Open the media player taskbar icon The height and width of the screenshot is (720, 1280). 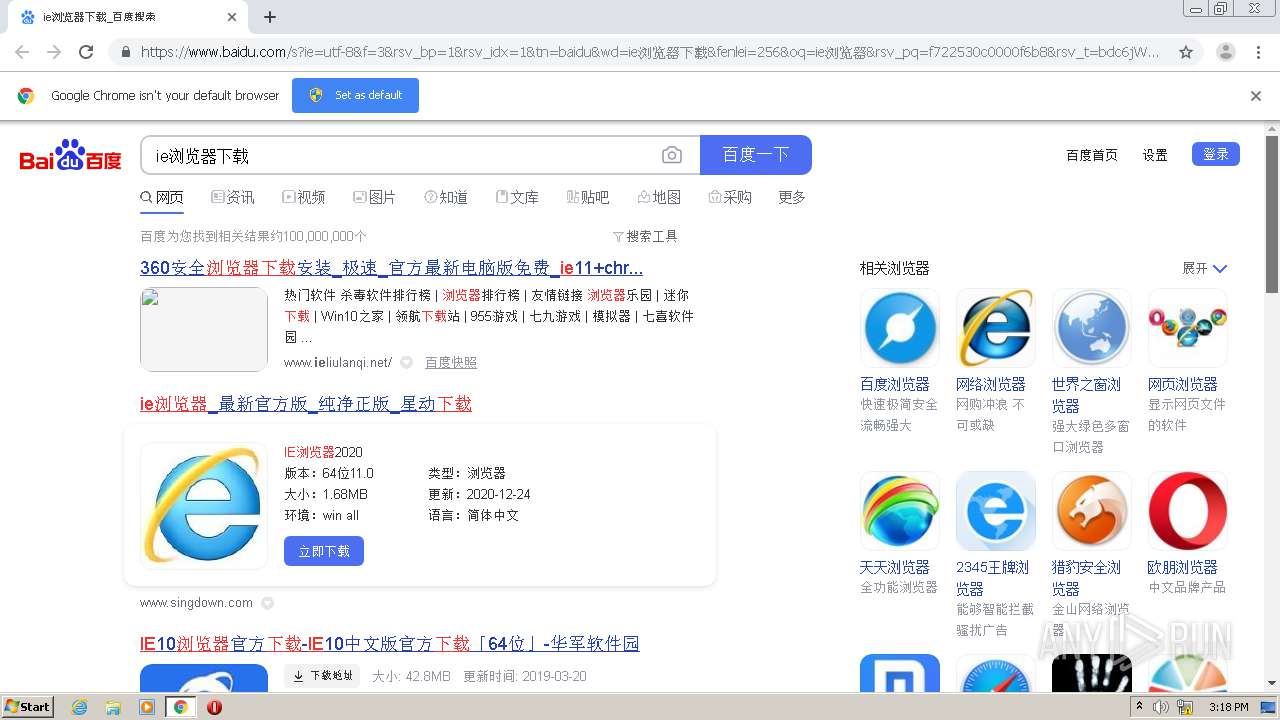[x=147, y=707]
